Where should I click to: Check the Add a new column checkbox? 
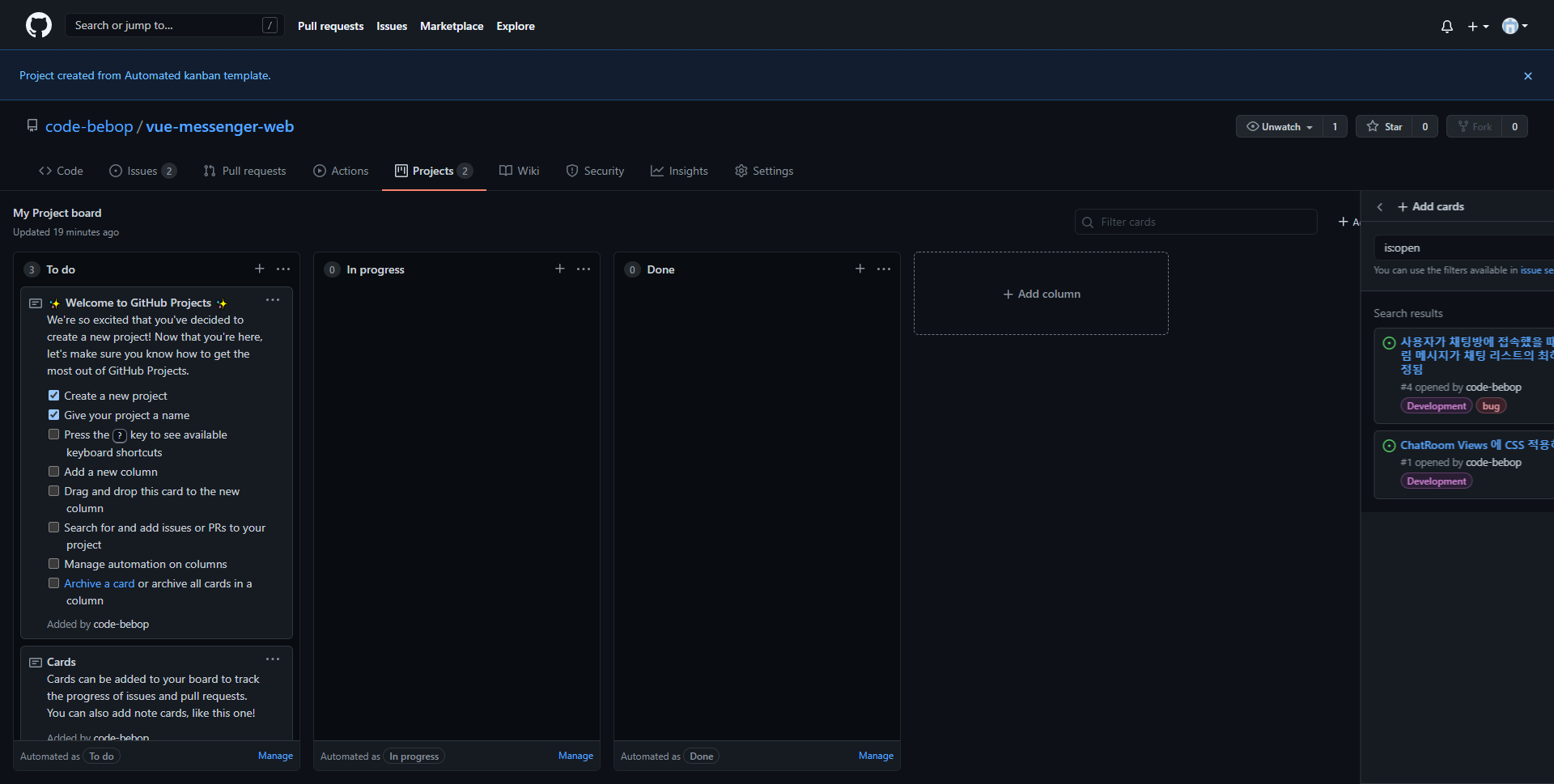pyautogui.click(x=54, y=471)
